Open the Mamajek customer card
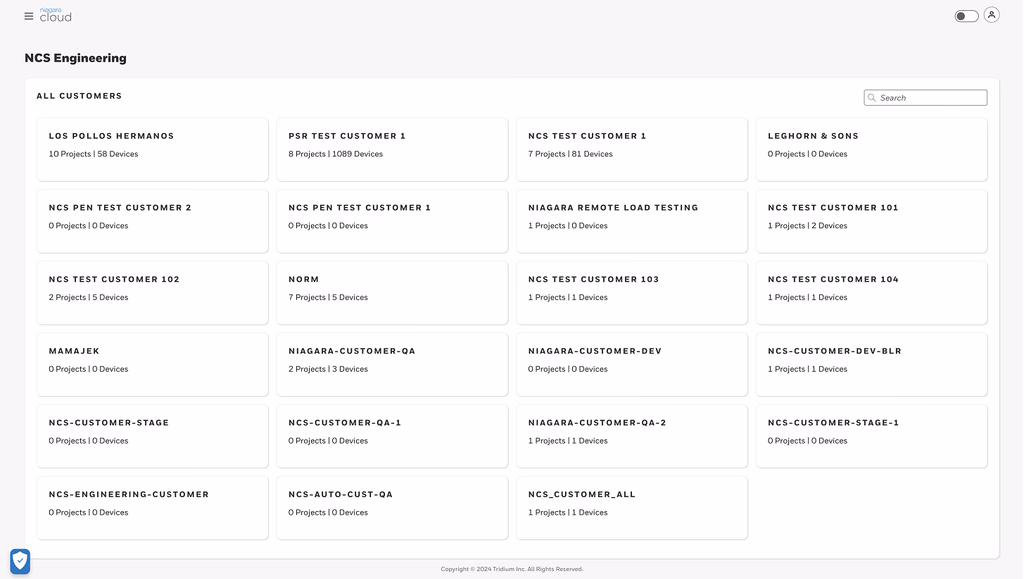 [x=152, y=365]
